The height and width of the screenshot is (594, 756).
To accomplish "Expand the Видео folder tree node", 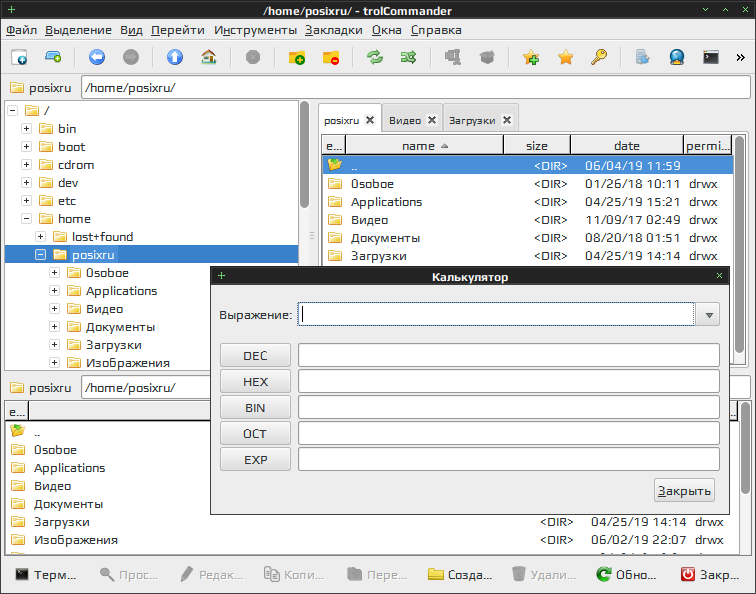I will 55,309.
